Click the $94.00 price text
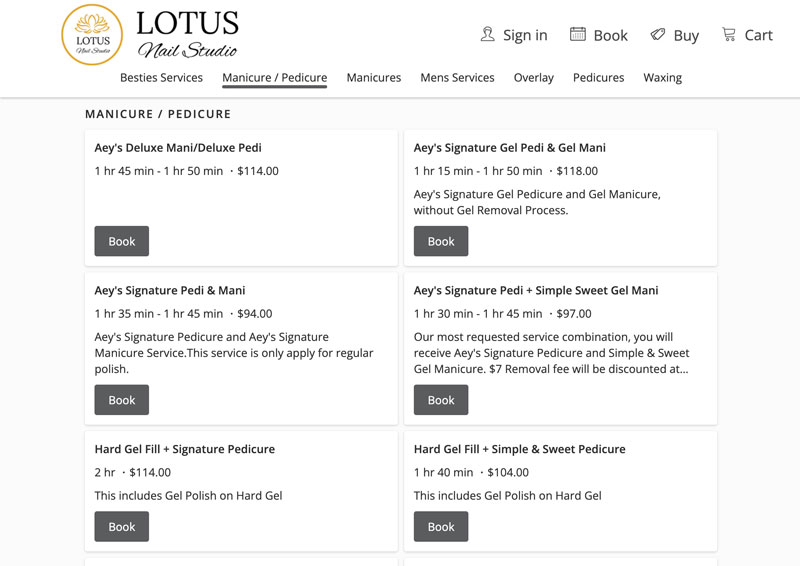The image size is (800, 566). [255, 314]
